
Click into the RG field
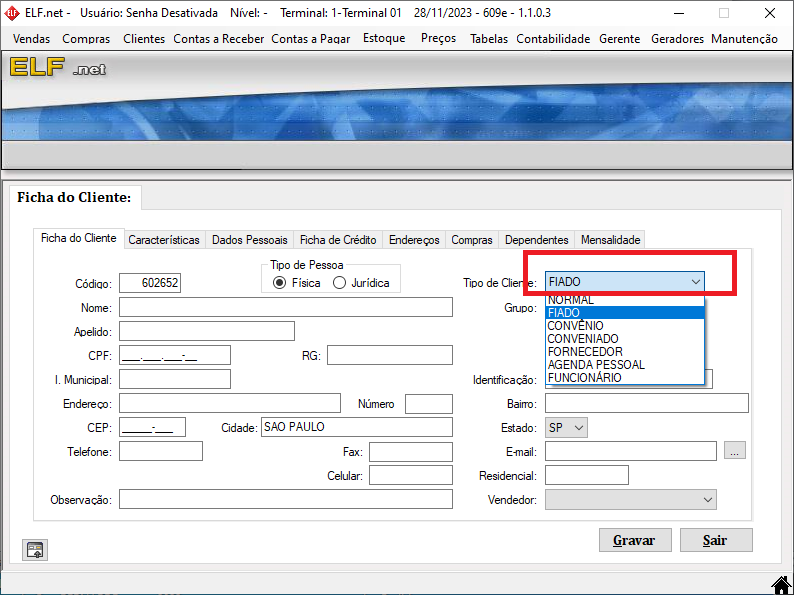tap(389, 355)
